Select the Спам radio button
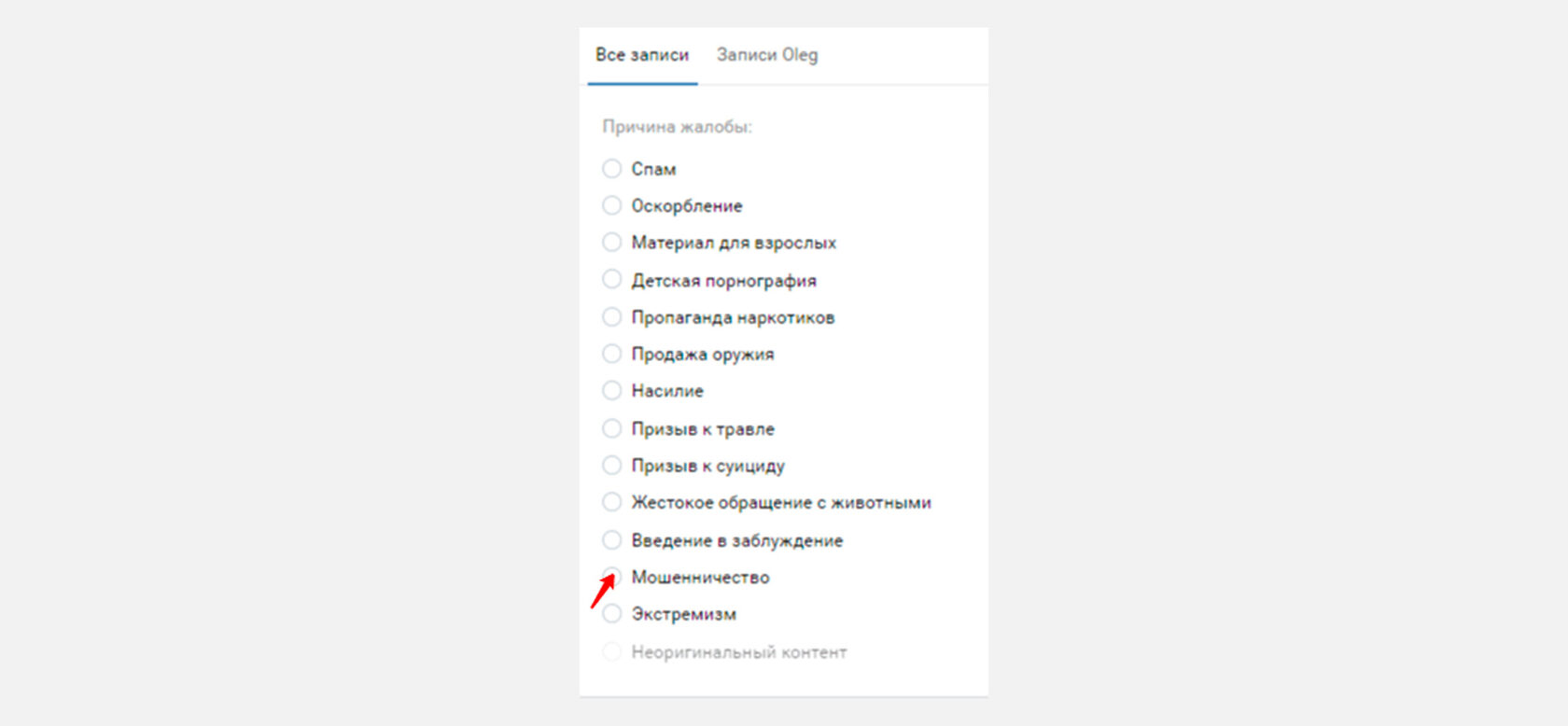 tap(611, 169)
